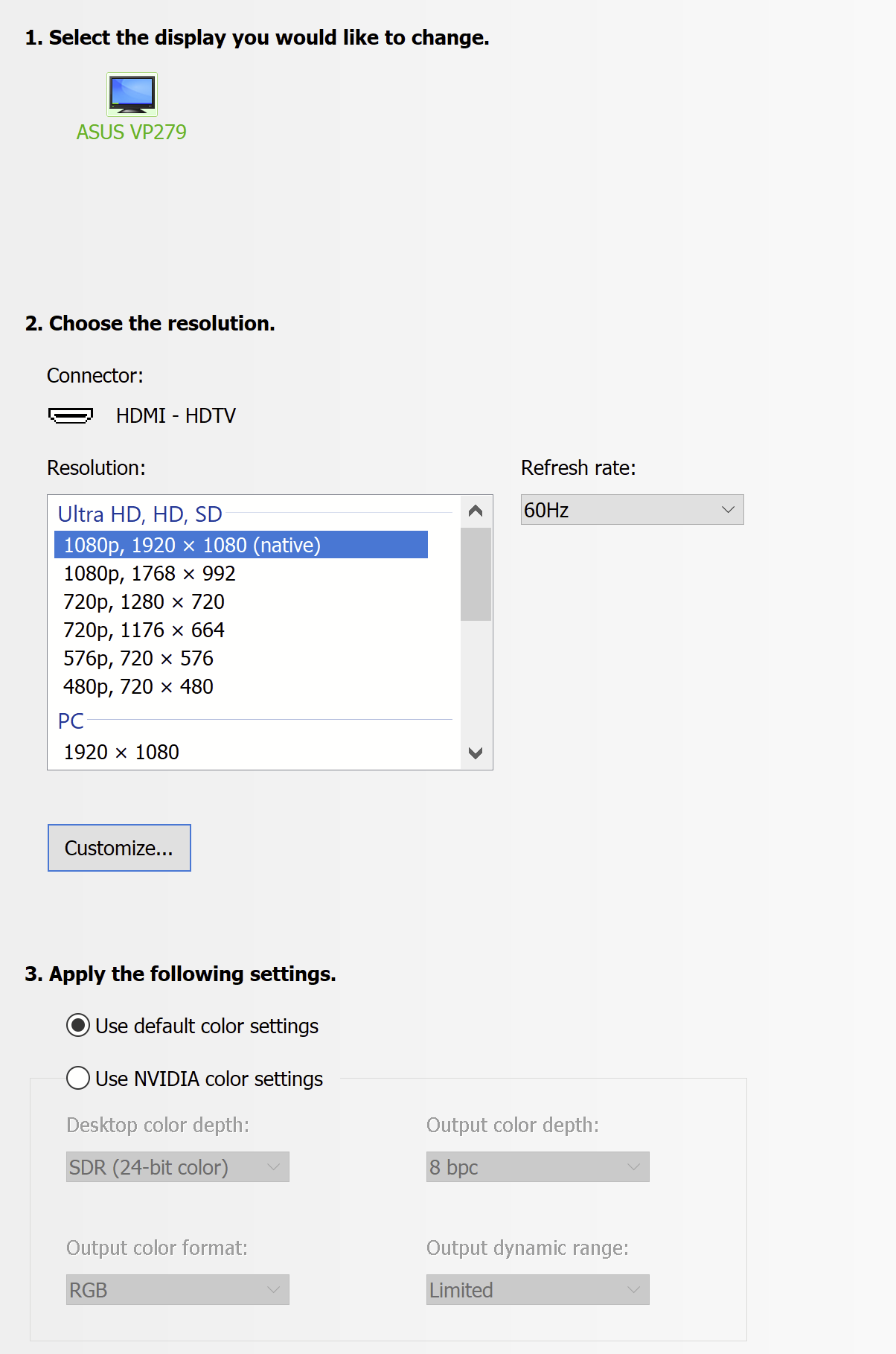Screen dimensions: 896x1354
Task: Select the ASUS VP279 monitor icon
Action: [132, 95]
